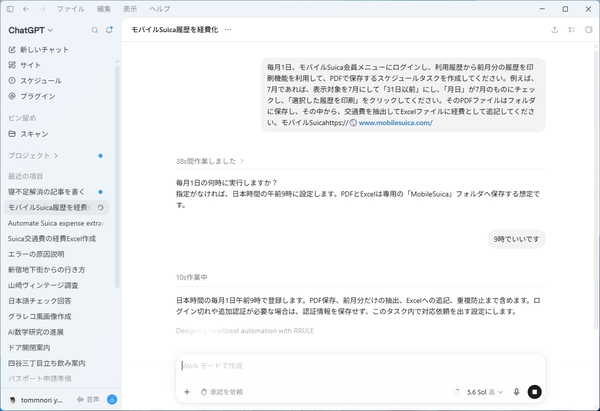Image resolution: width=600 pixels, height=411 pixels.
Task: Select the モバイルSuica履歴を経費 chat in the sidebar
Action: pyautogui.click(x=56, y=207)
